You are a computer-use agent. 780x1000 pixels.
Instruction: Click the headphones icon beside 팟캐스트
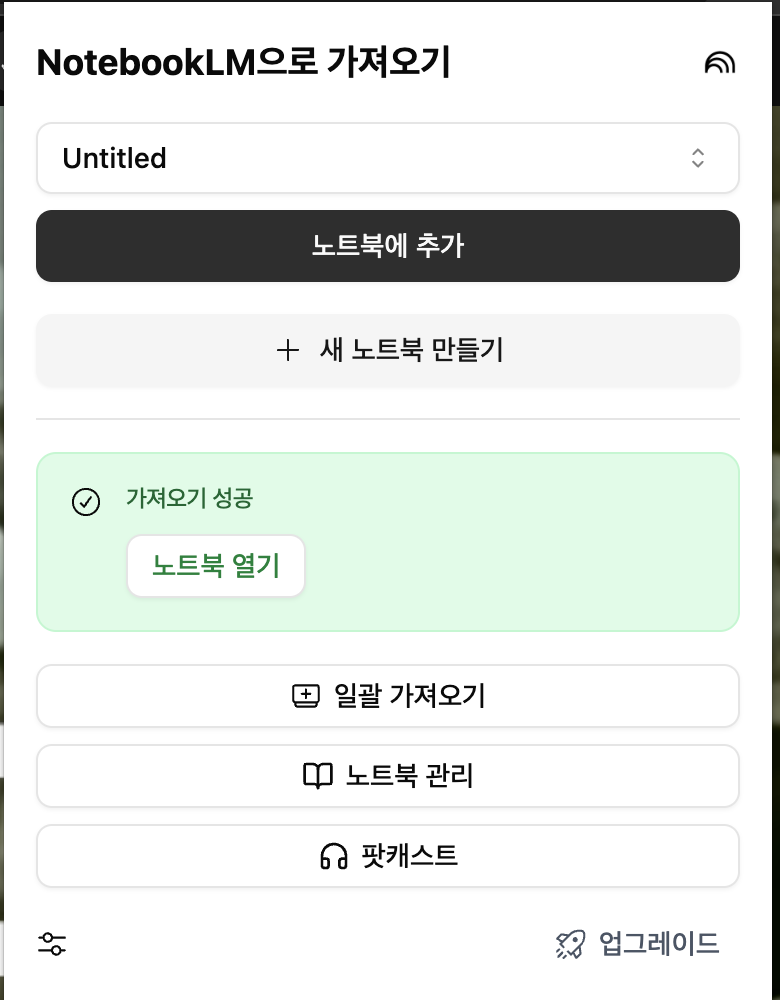[333, 856]
